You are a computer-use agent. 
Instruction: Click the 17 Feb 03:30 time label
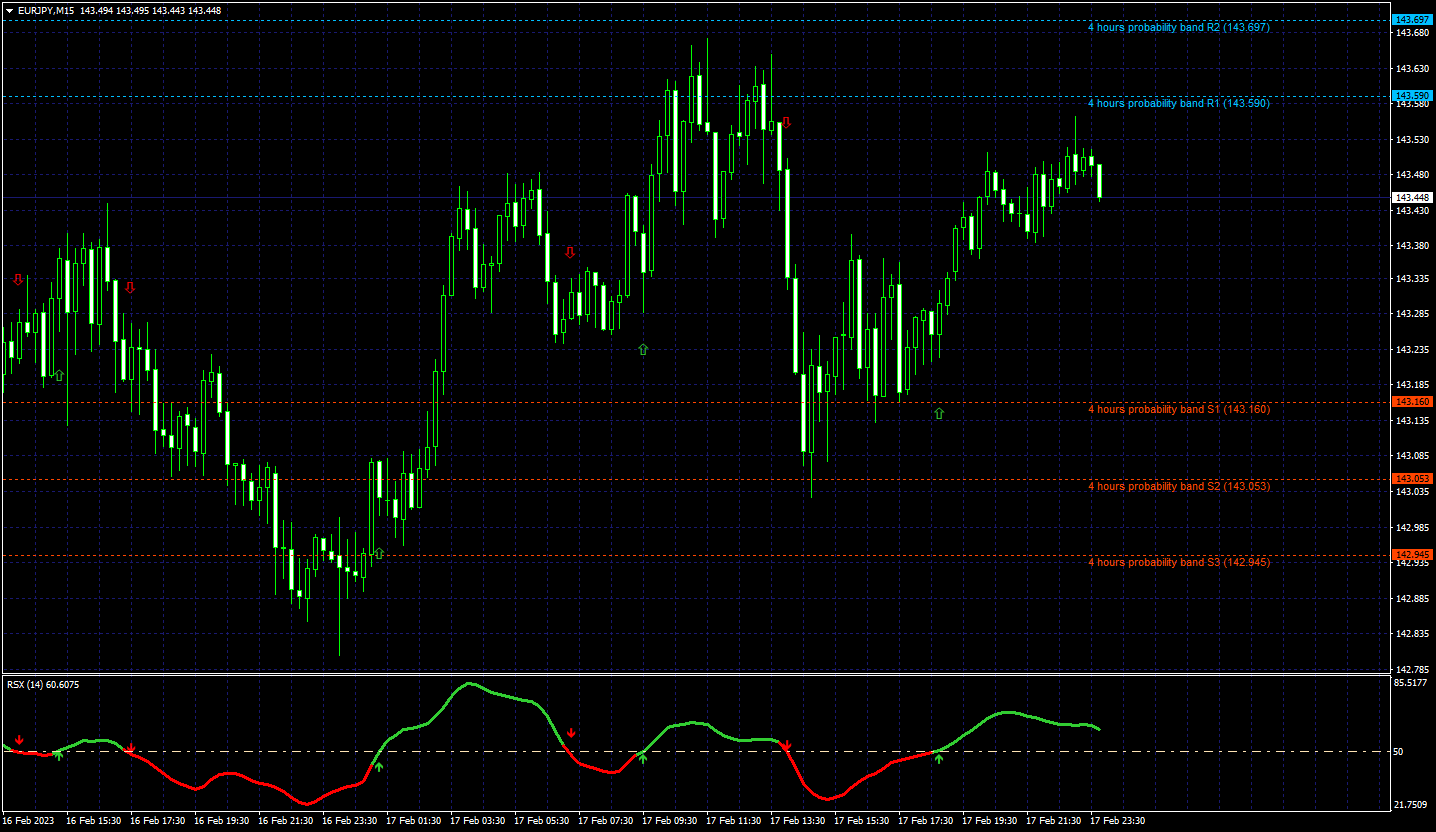pyautogui.click(x=478, y=821)
